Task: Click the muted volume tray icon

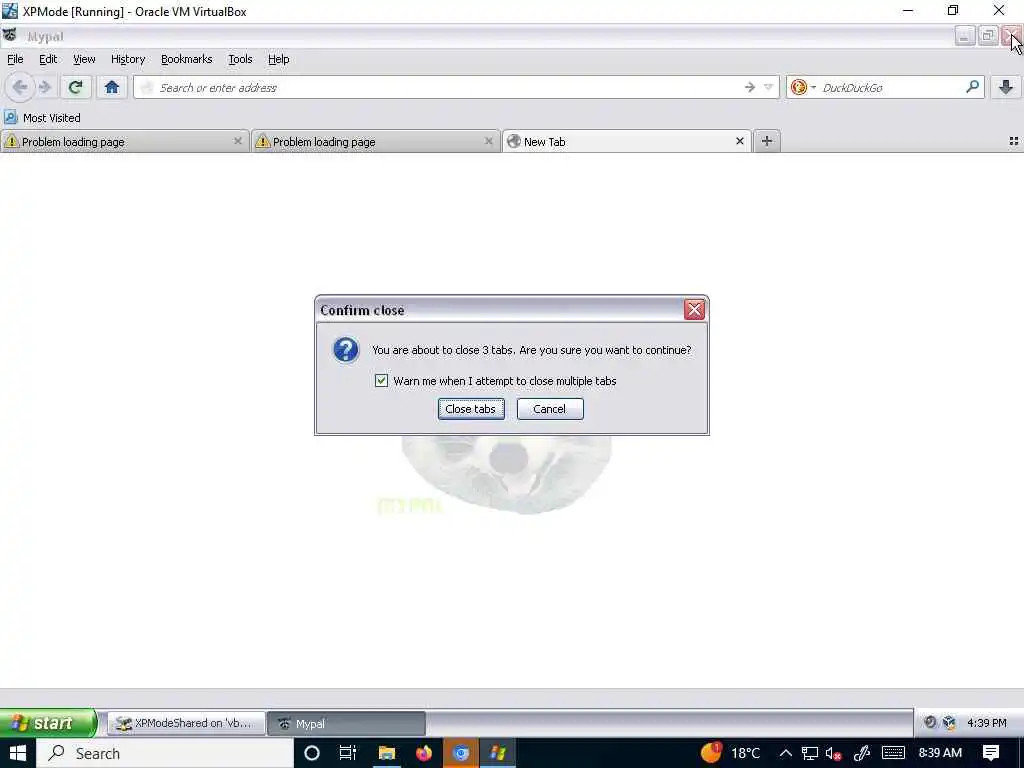Action: 833,753
